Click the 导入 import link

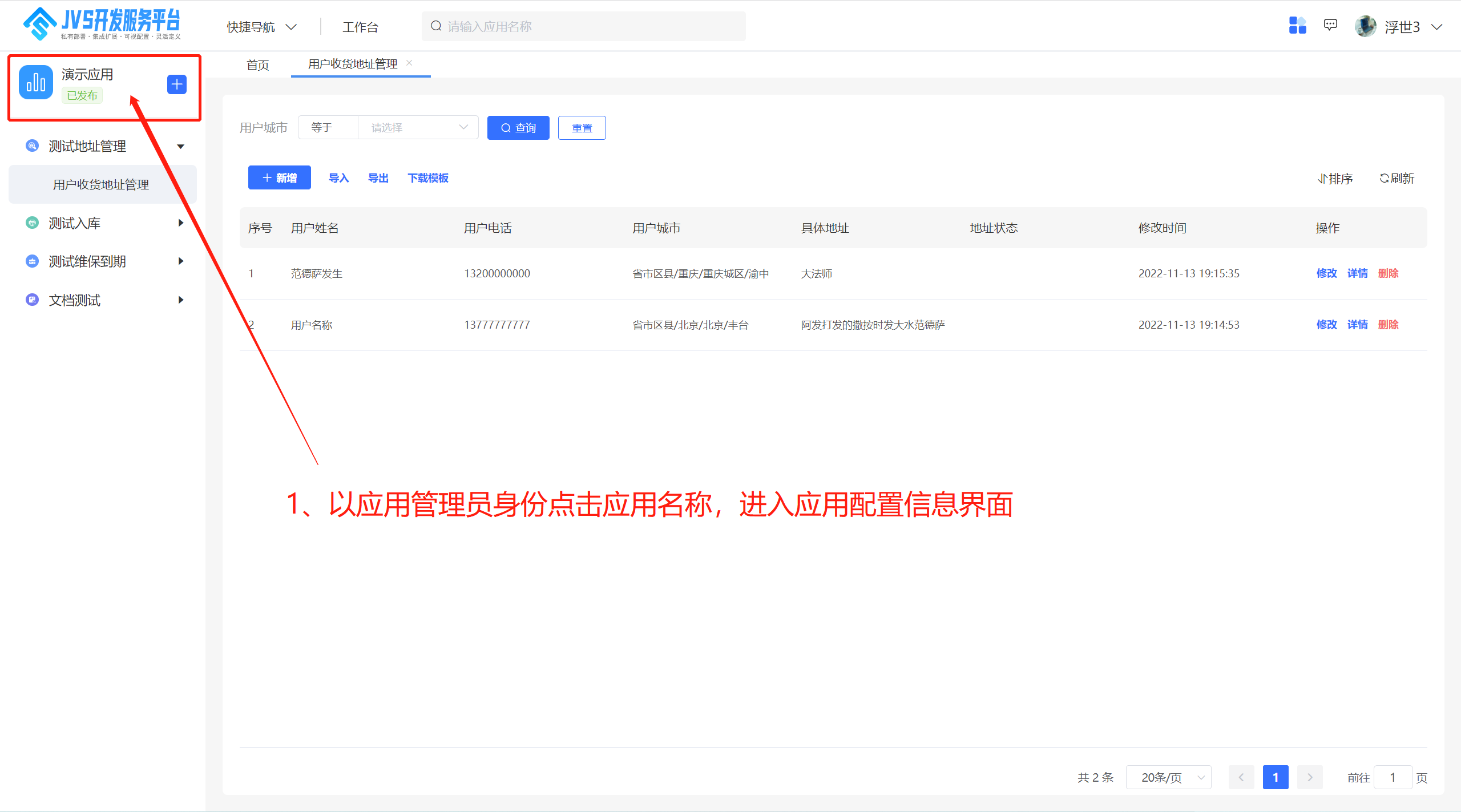coord(338,178)
